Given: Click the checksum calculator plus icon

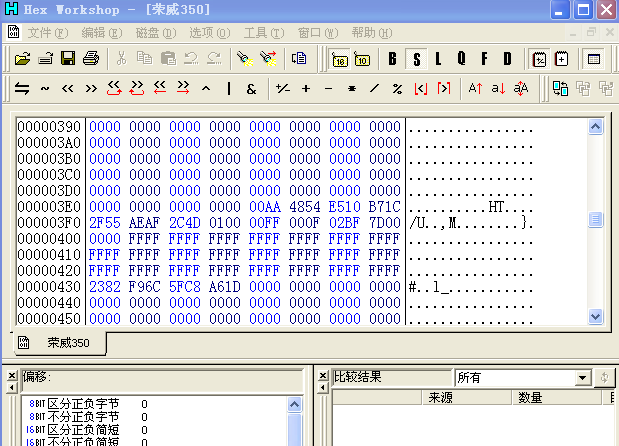Looking at the screenshot, I should click(x=561, y=60).
